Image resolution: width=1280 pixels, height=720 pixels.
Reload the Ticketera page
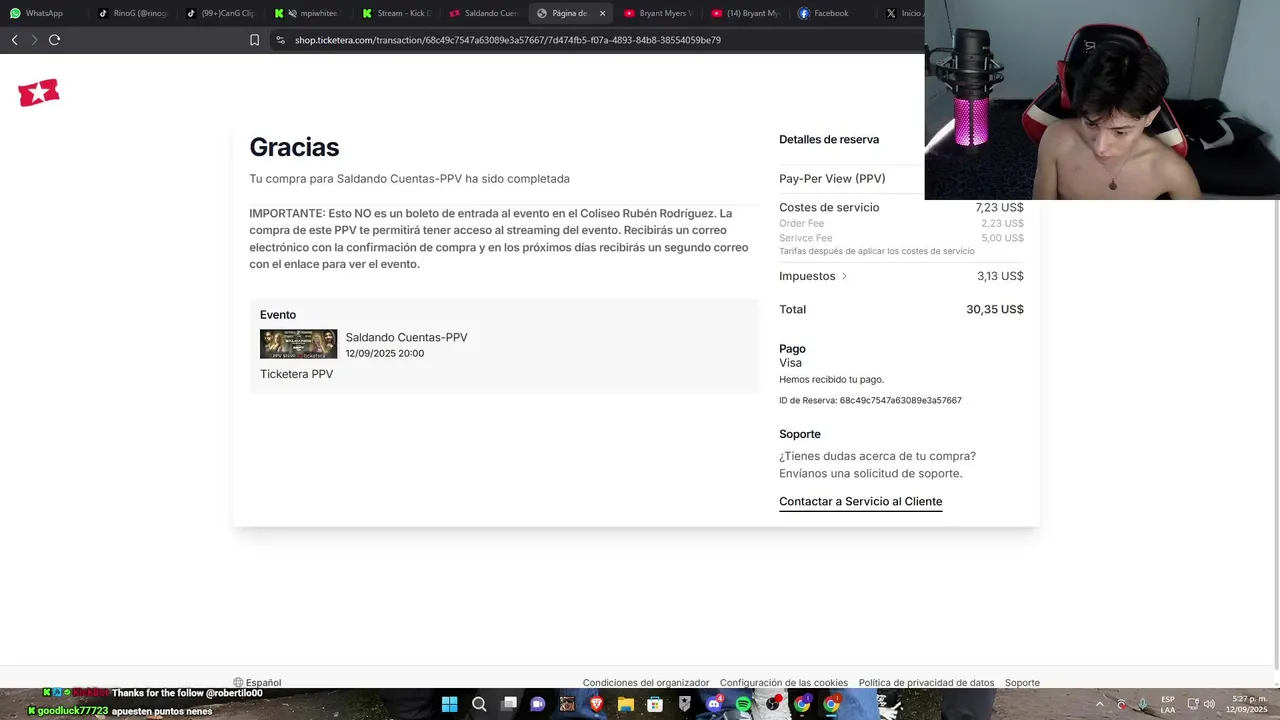(x=54, y=40)
